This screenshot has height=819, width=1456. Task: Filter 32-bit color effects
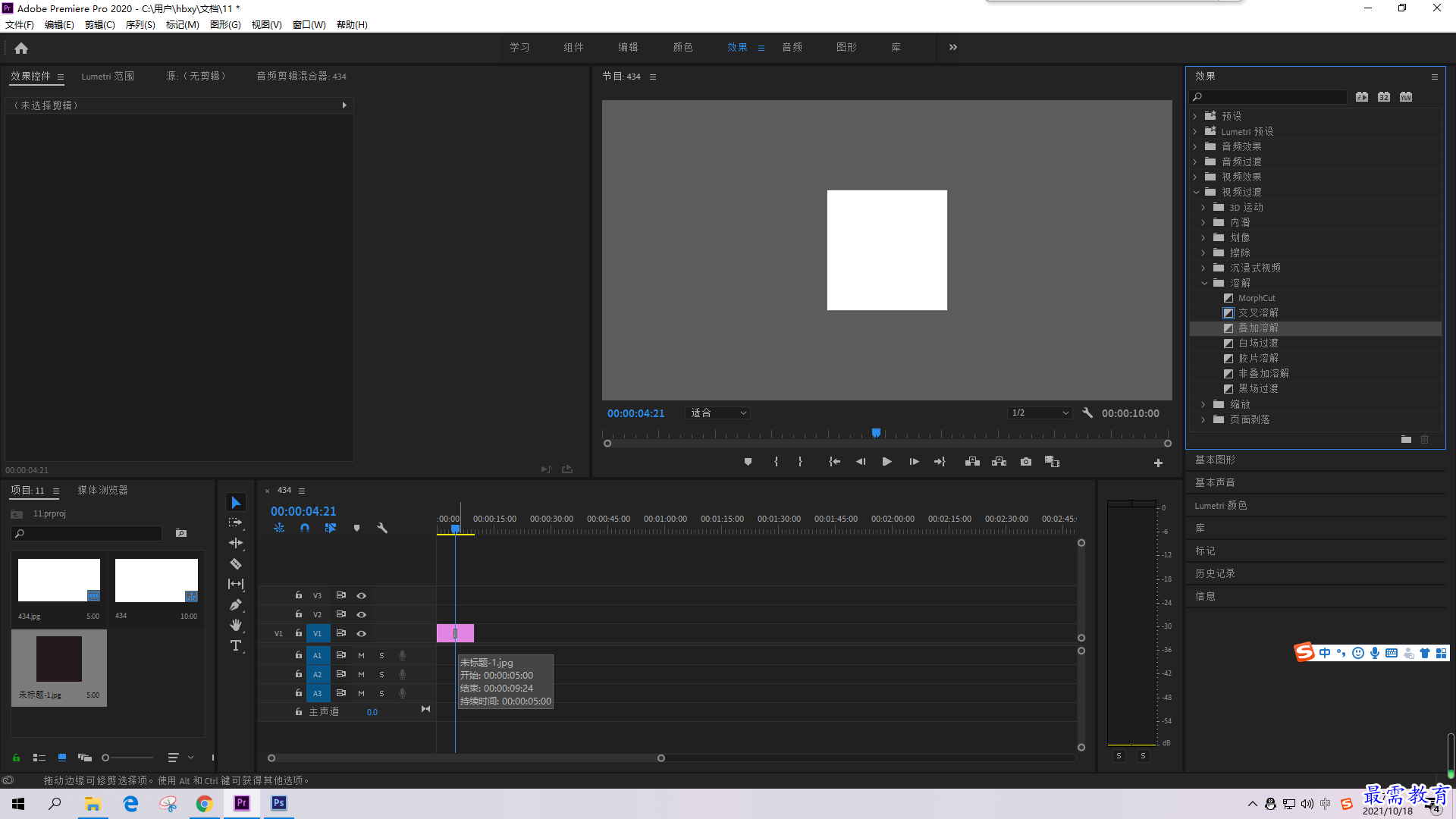(x=1384, y=96)
